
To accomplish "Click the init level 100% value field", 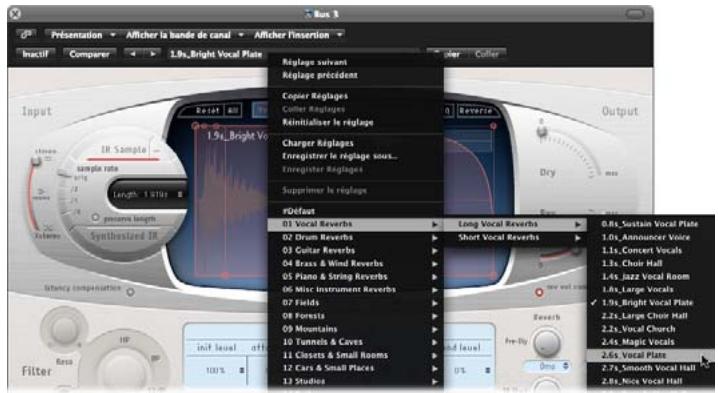I will (x=216, y=370).
